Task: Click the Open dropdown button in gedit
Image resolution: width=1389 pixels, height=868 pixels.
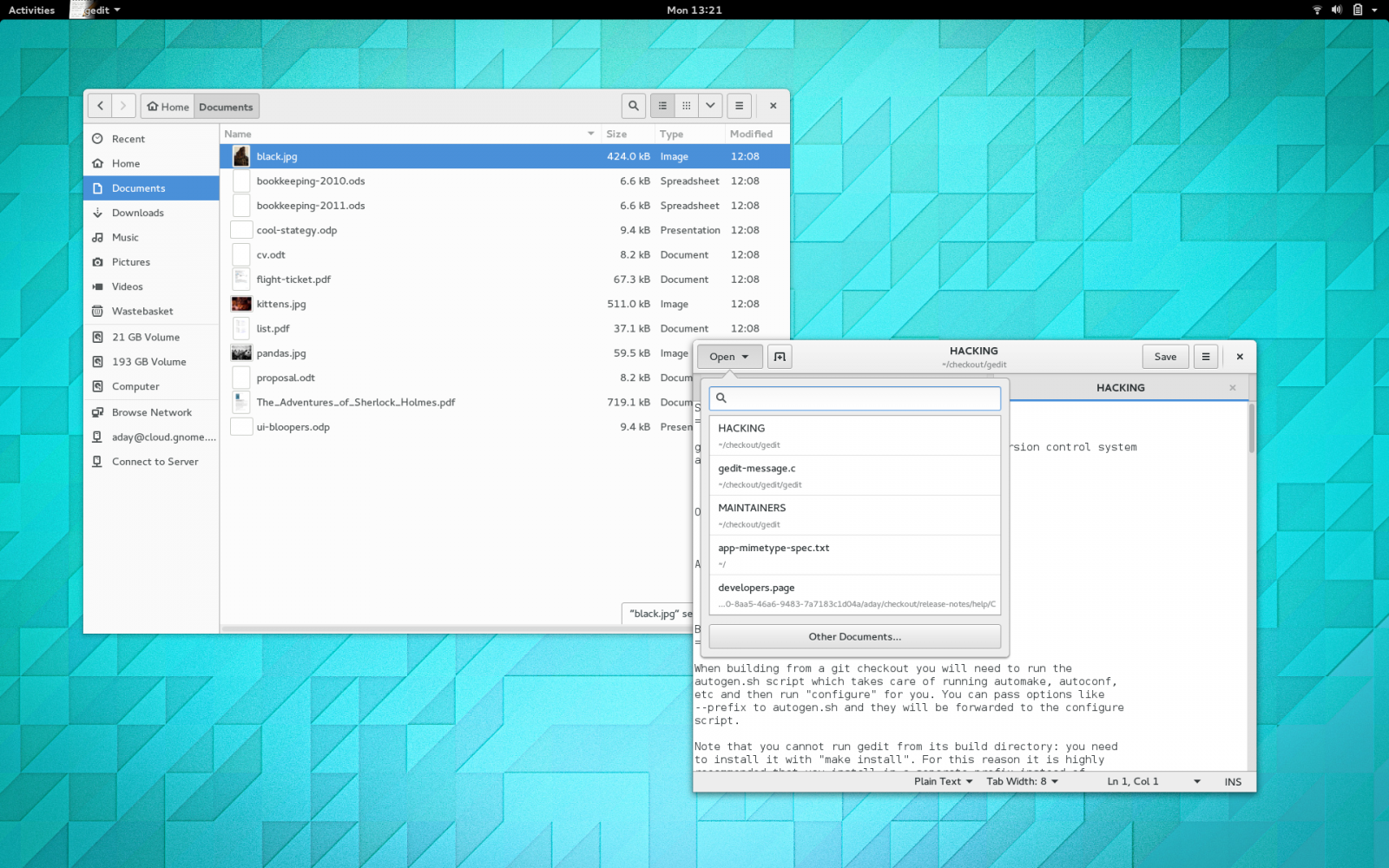Action: point(729,357)
